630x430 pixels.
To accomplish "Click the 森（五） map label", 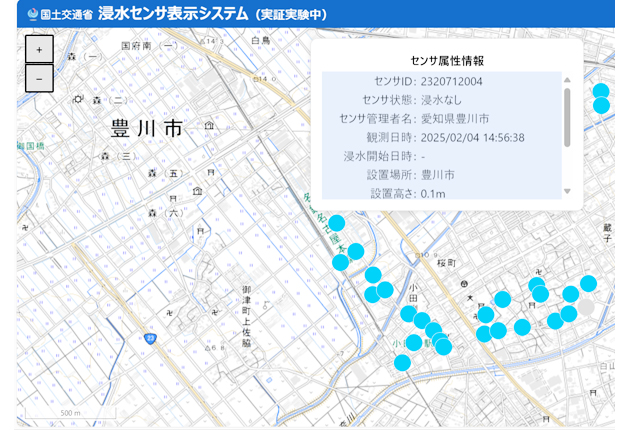I will tap(166, 174).
